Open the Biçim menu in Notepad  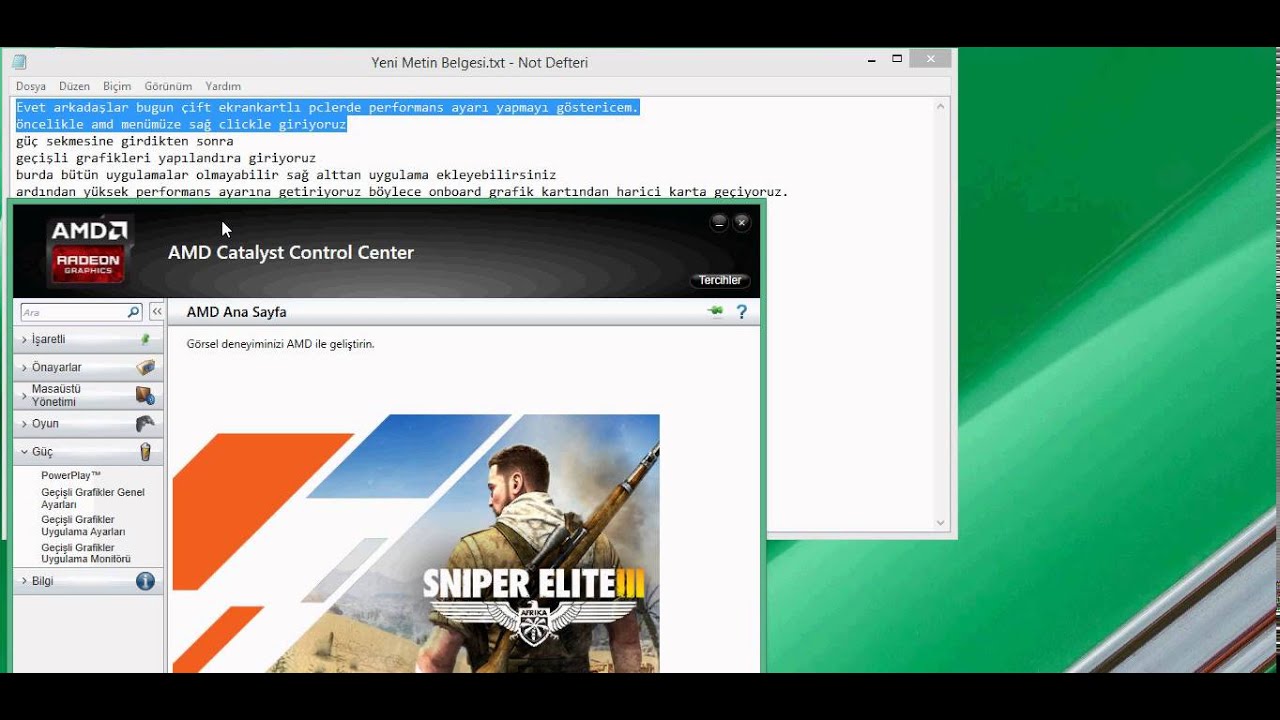click(x=117, y=86)
